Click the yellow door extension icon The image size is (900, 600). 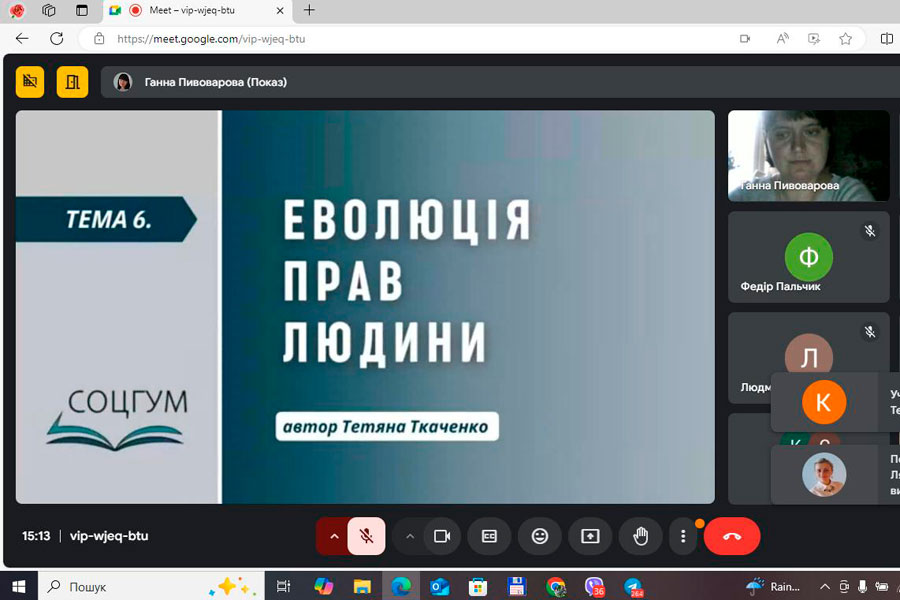(x=72, y=82)
